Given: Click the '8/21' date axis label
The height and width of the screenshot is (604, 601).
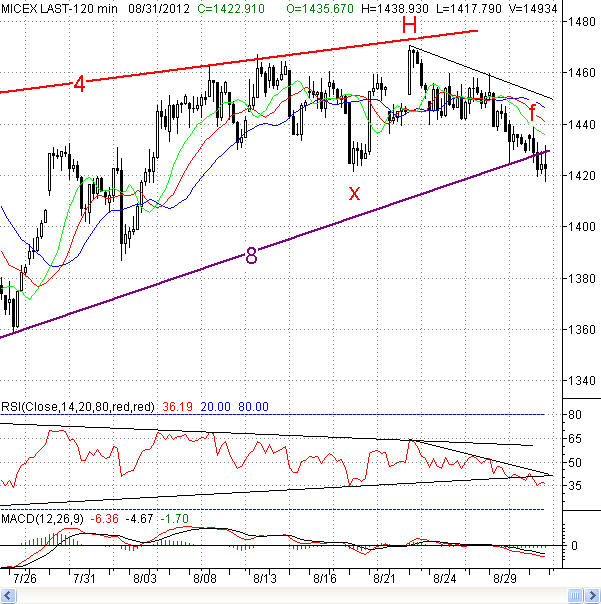Looking at the screenshot, I should [x=385, y=579].
